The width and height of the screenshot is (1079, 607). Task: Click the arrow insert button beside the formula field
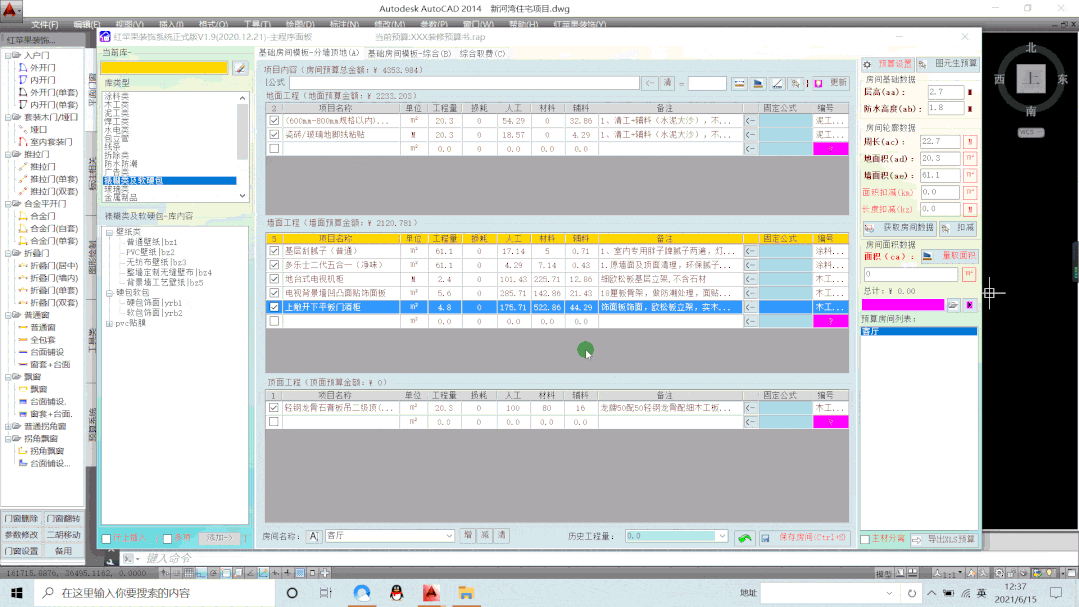[x=650, y=83]
